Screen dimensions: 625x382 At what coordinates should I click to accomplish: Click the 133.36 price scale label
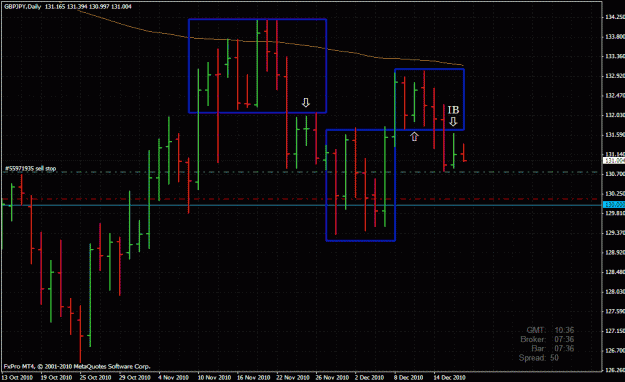pos(615,56)
